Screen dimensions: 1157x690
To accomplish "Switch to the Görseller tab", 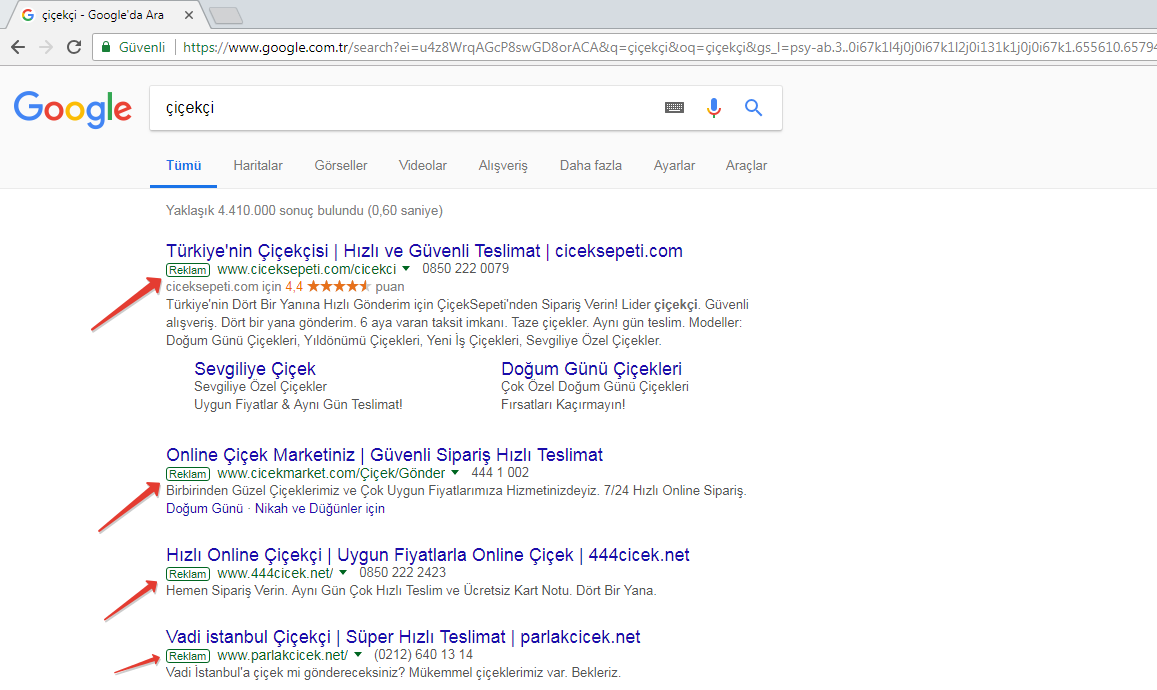I will point(340,166).
